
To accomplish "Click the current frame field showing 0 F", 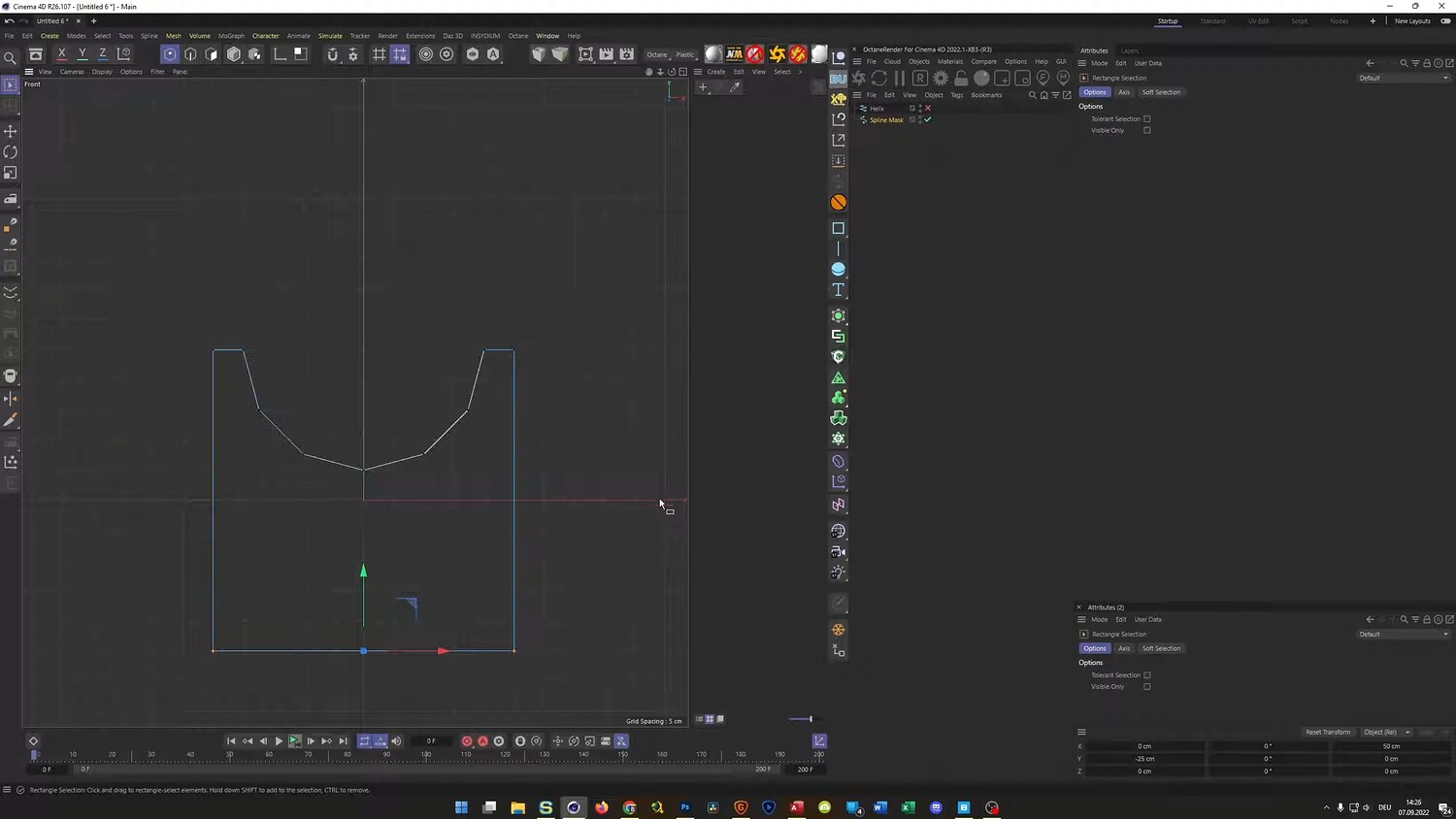I will coord(431,741).
